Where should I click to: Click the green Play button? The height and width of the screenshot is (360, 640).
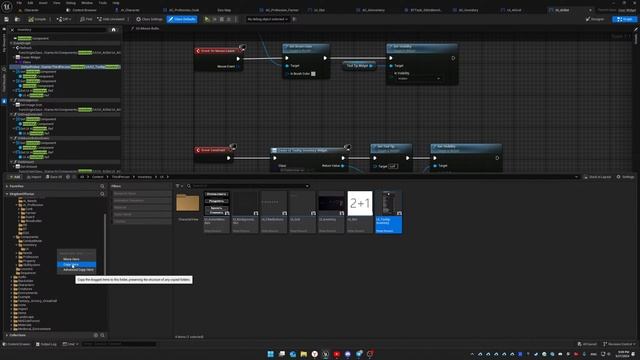tap(207, 19)
